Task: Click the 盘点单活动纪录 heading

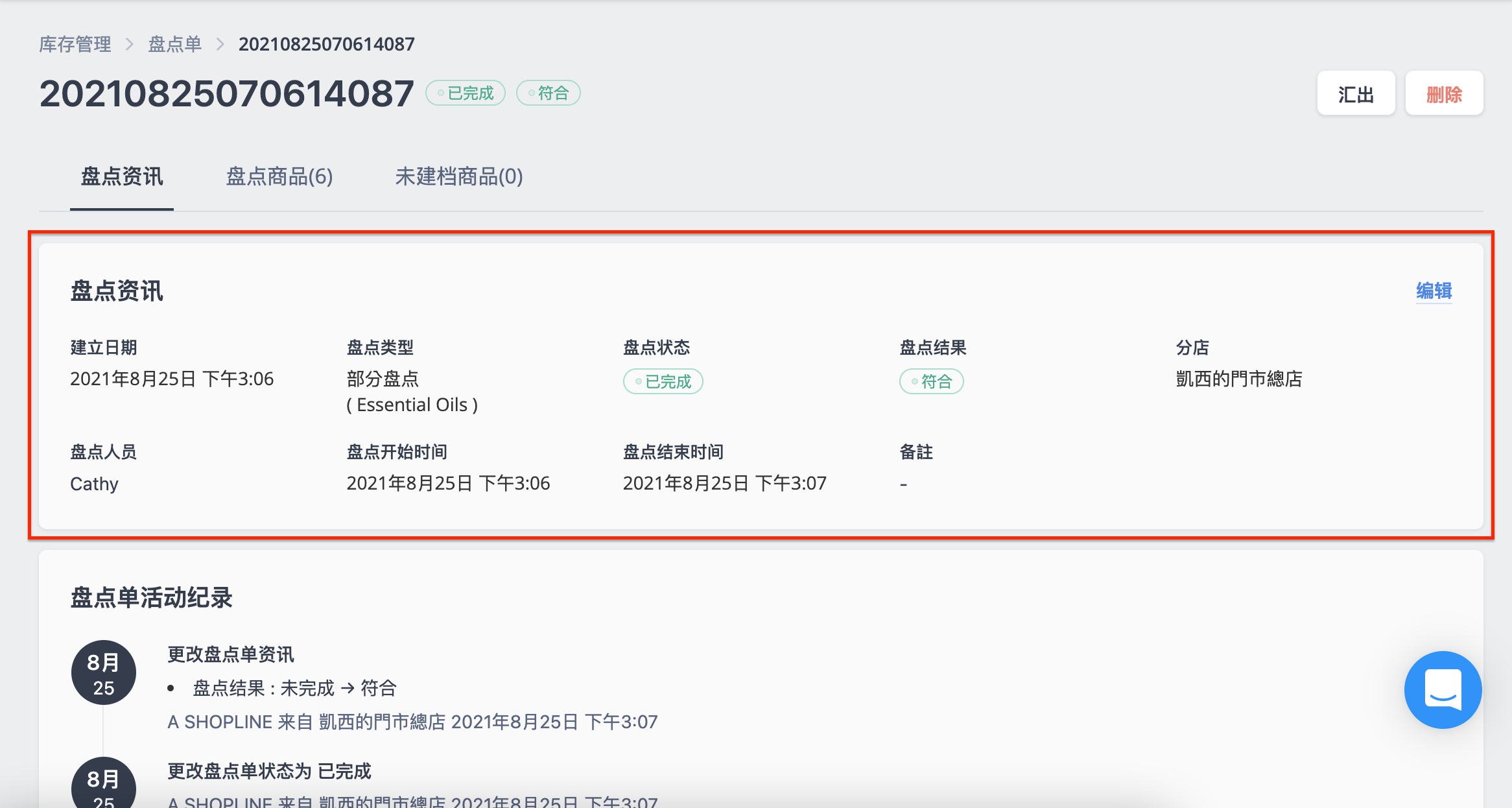Action: [151, 597]
